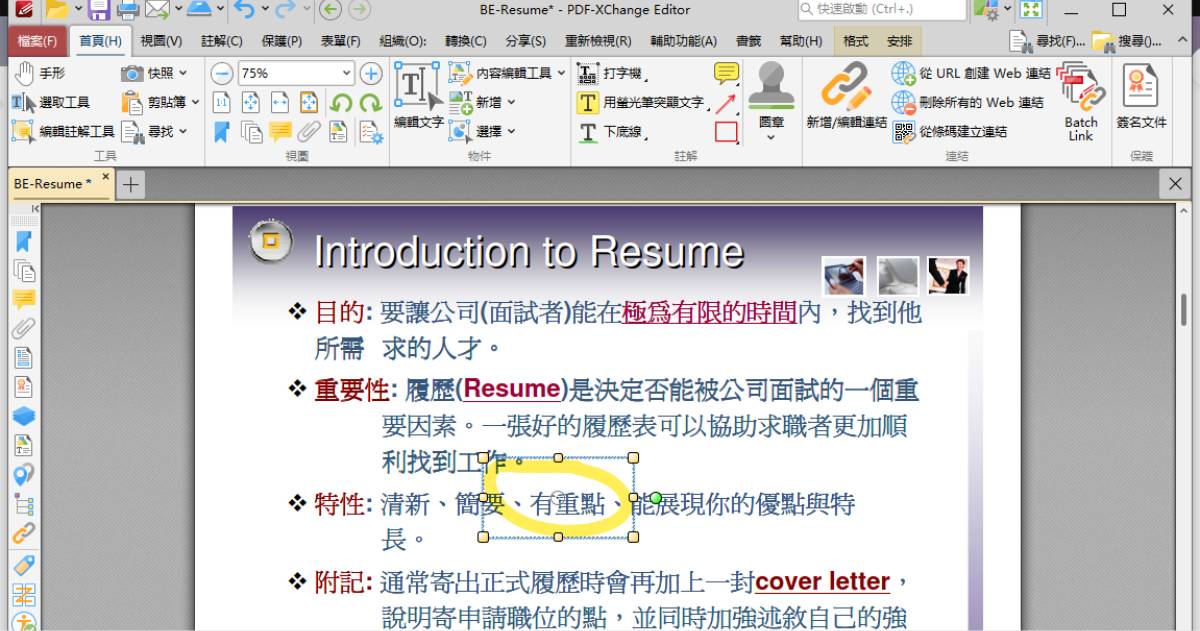Open Add/Edit Links tool (新增/編輯連結)
The width and height of the screenshot is (1200, 631).
(x=847, y=98)
